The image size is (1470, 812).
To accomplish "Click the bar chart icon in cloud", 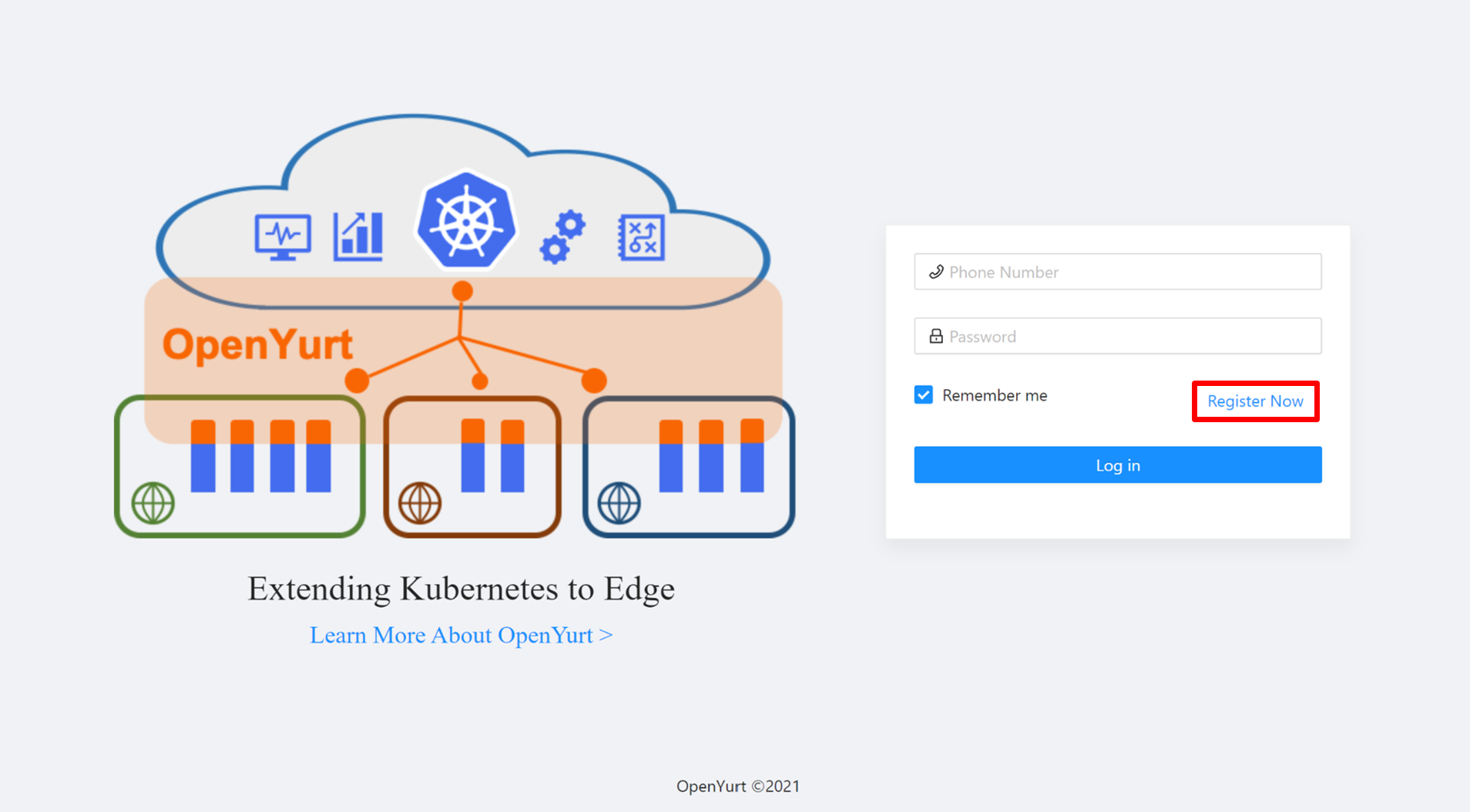I will pos(358,237).
